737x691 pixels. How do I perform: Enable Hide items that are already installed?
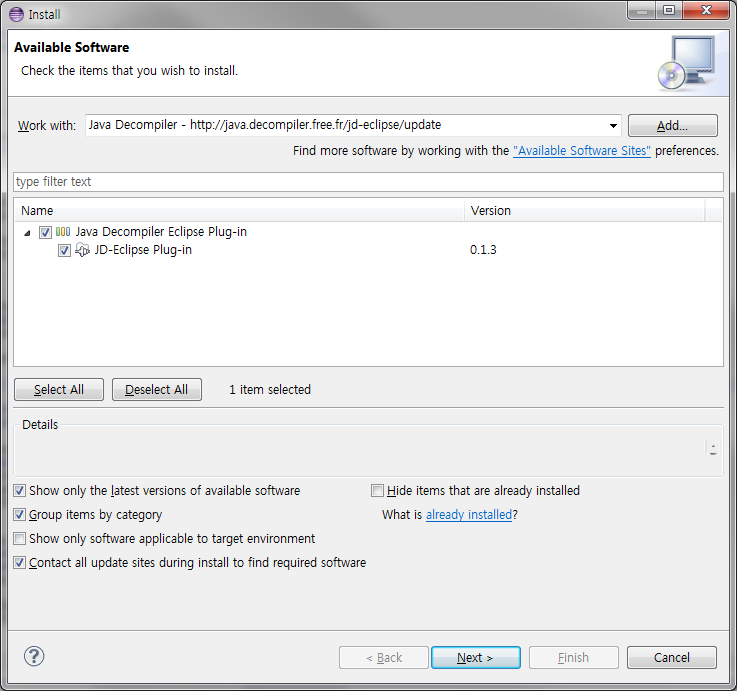pyautogui.click(x=377, y=491)
